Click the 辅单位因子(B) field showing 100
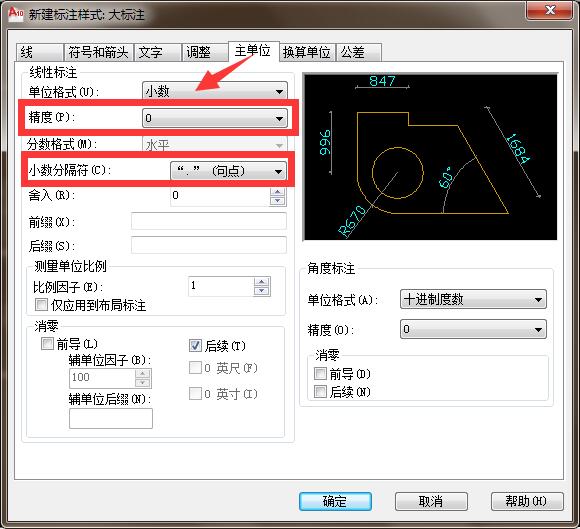 click(102, 378)
